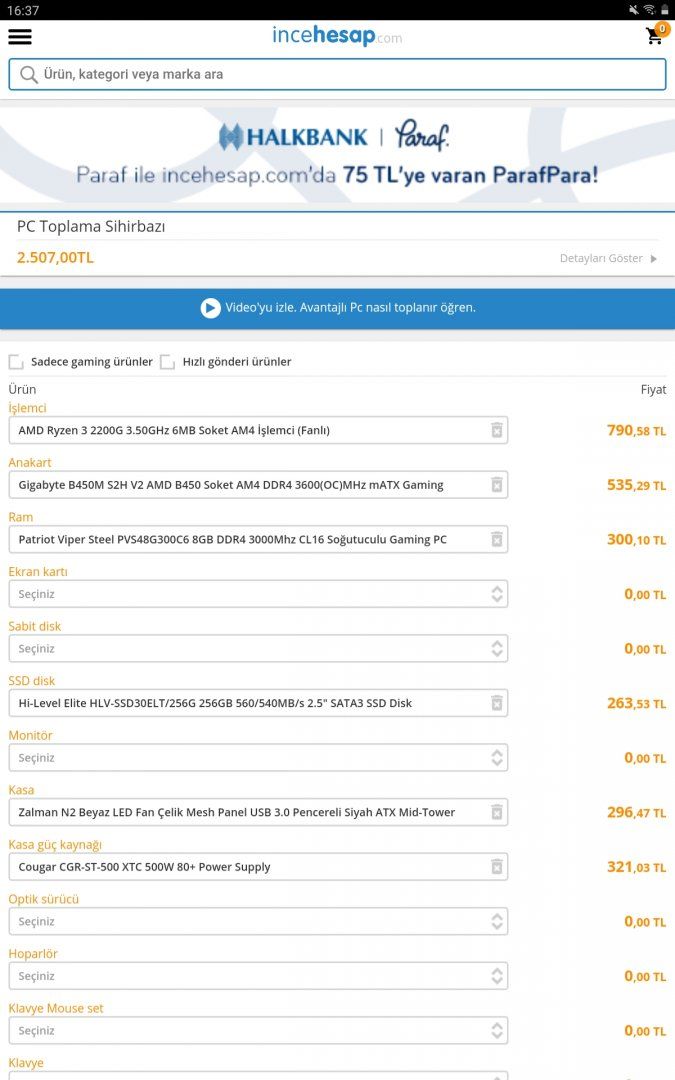675x1080 pixels.
Task: Delete the Hi-Level Elite SSD selection
Action: pyautogui.click(x=496, y=703)
